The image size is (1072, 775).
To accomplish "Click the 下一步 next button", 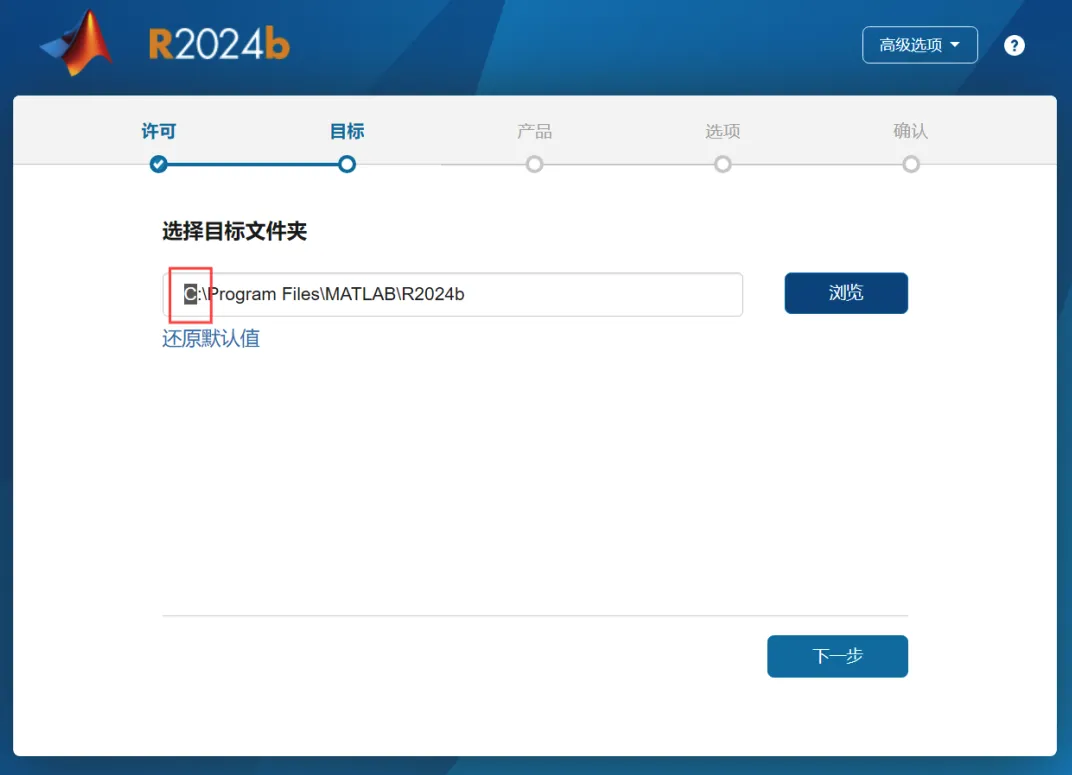I will (x=838, y=656).
